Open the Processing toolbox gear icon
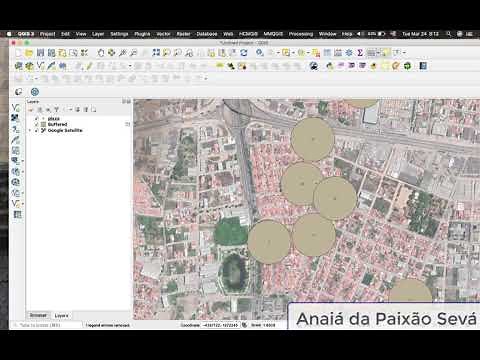Viewport: 480px width, 360px height. coord(349,53)
